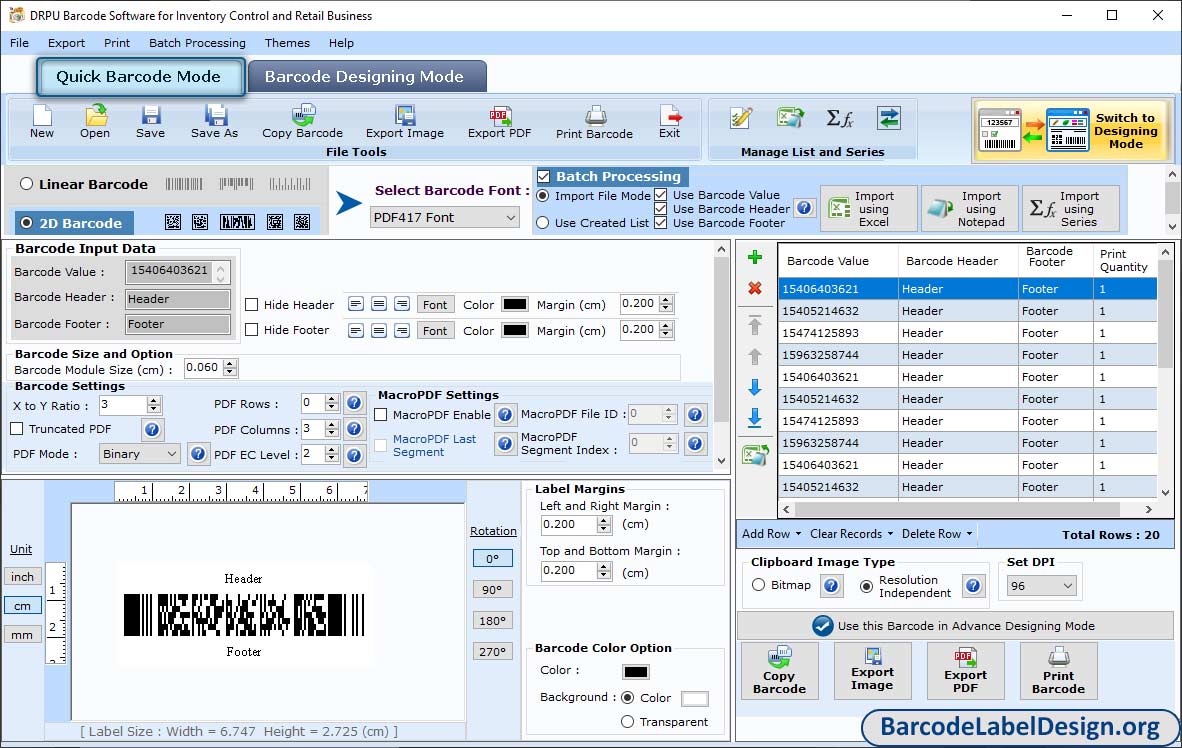1182x748 pixels.
Task: Click Export PDF in File Tools
Action: tap(499, 122)
